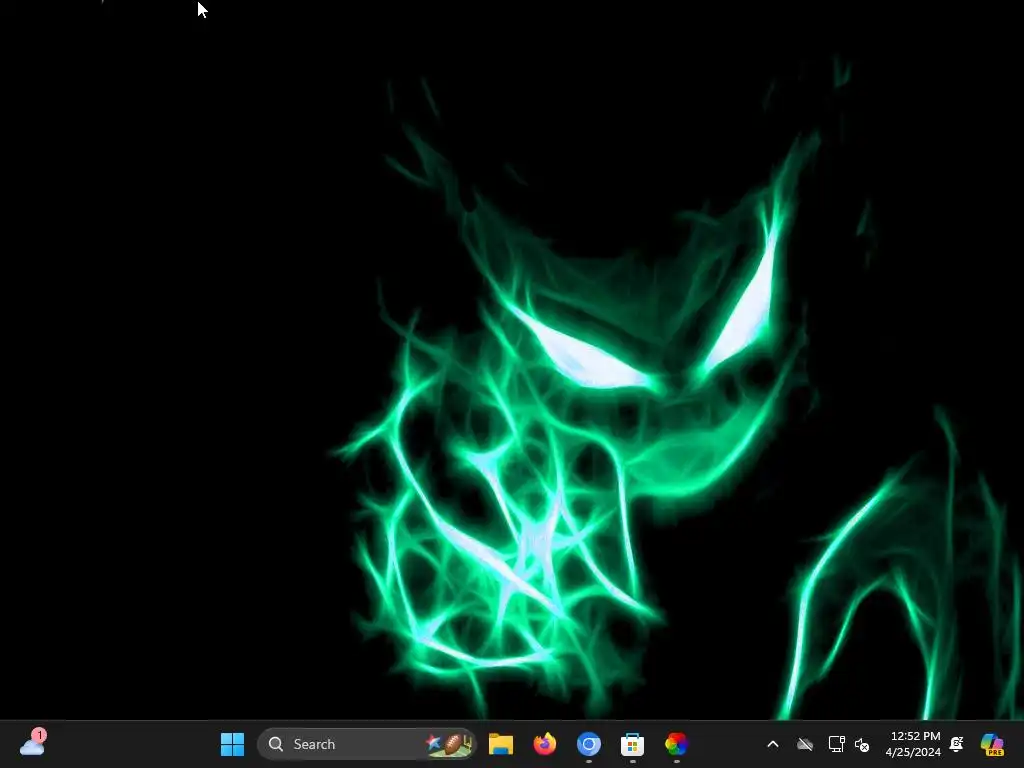Open the OneDrive cloud tray icon
The image size is (1024, 768).
pos(805,744)
